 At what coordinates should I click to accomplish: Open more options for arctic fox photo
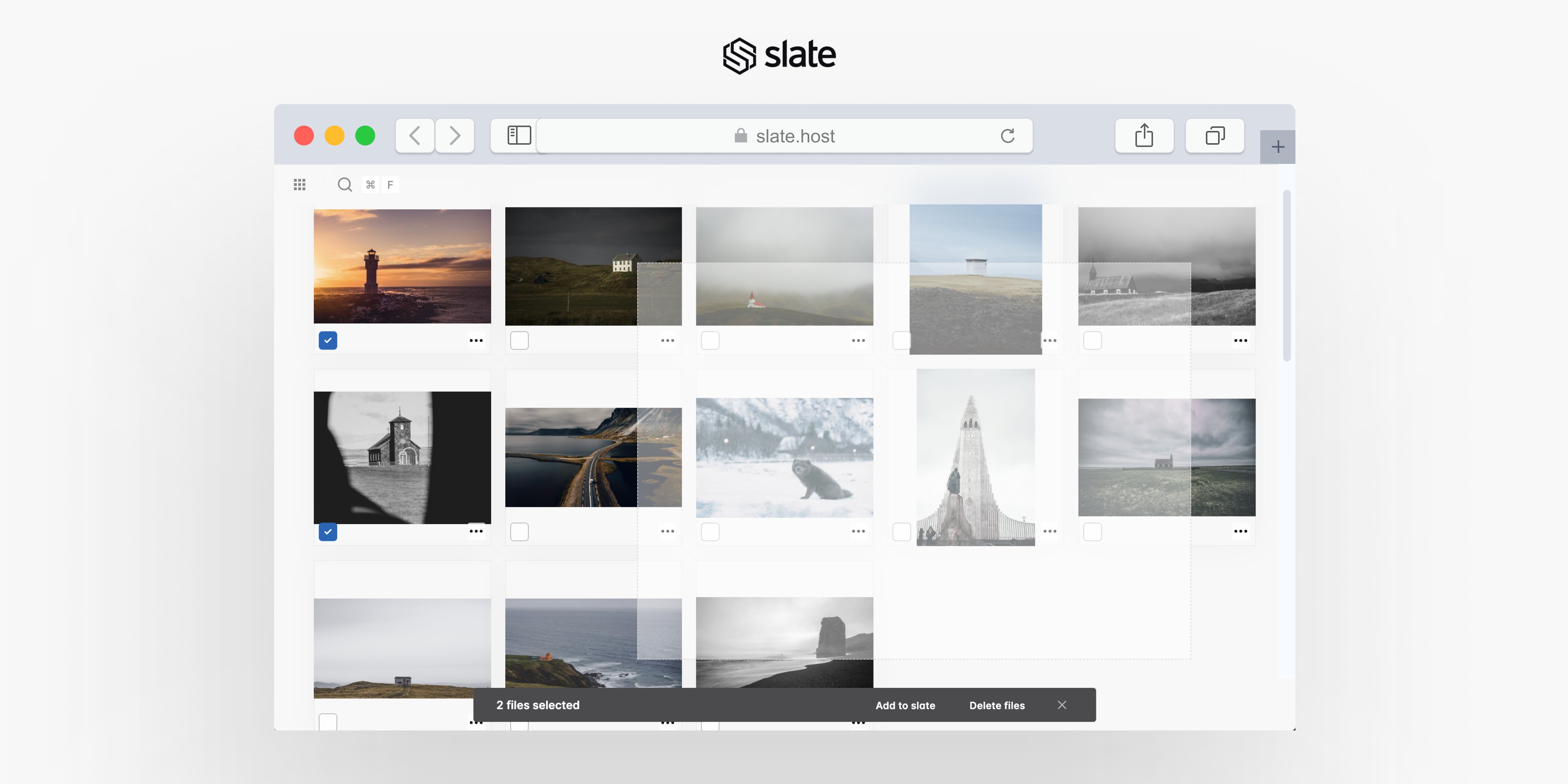tap(858, 531)
